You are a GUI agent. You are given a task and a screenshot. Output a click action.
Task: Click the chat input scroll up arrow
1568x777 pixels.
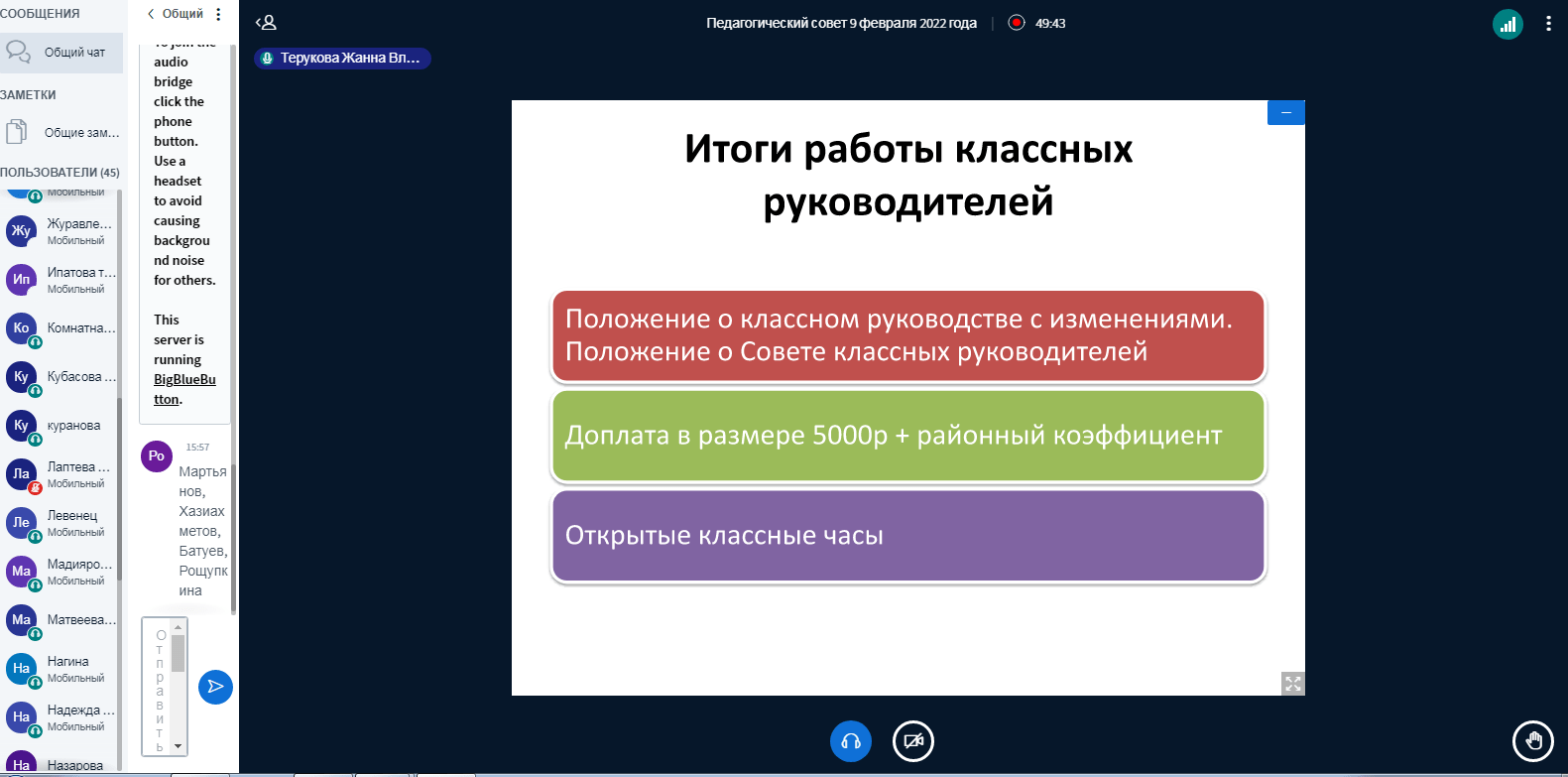(179, 627)
